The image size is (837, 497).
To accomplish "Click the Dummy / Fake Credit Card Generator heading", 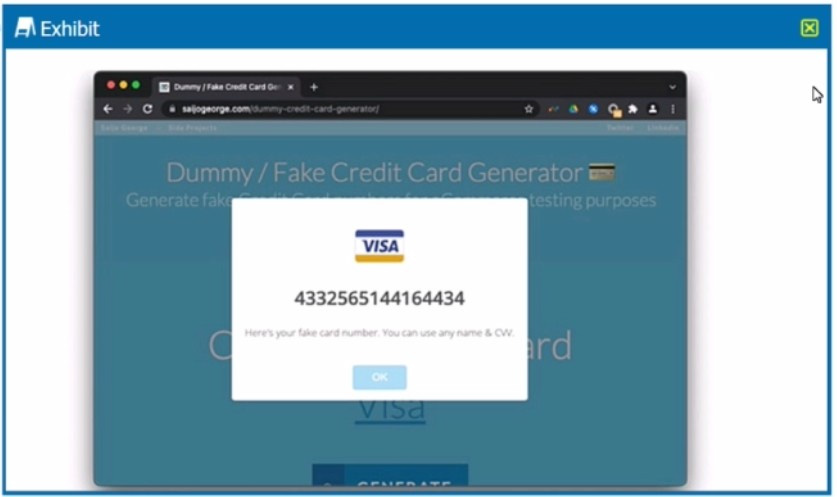I will click(375, 172).
